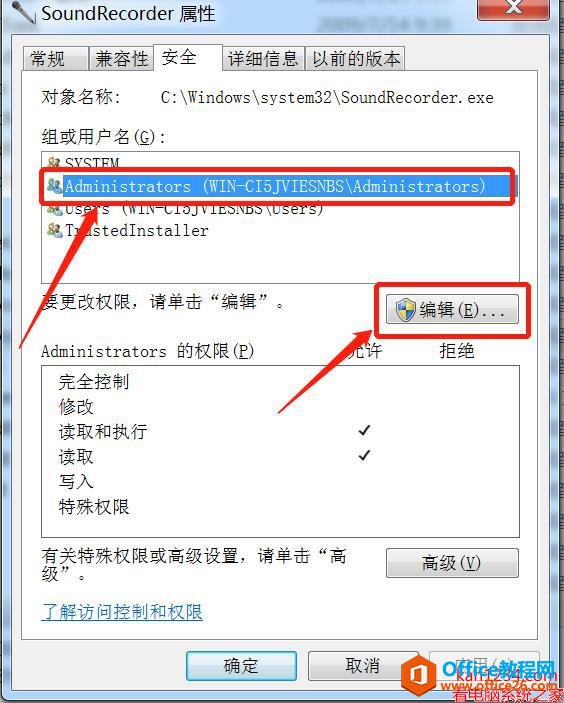The height and width of the screenshot is (703, 564).
Task: Open the 了解访问控制和权限 link
Action: click(122, 612)
